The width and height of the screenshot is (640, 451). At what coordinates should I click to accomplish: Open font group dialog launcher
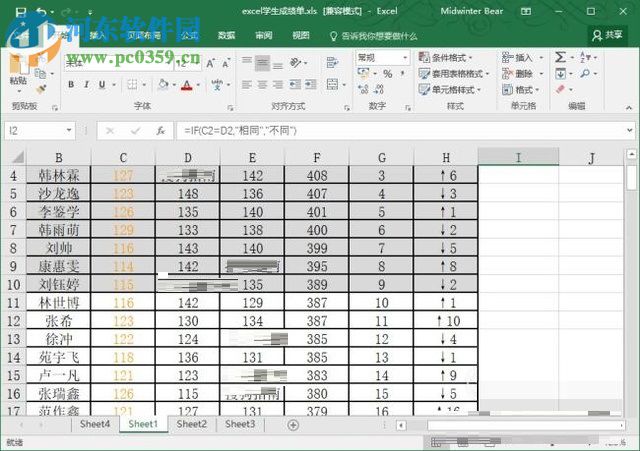coord(231,108)
